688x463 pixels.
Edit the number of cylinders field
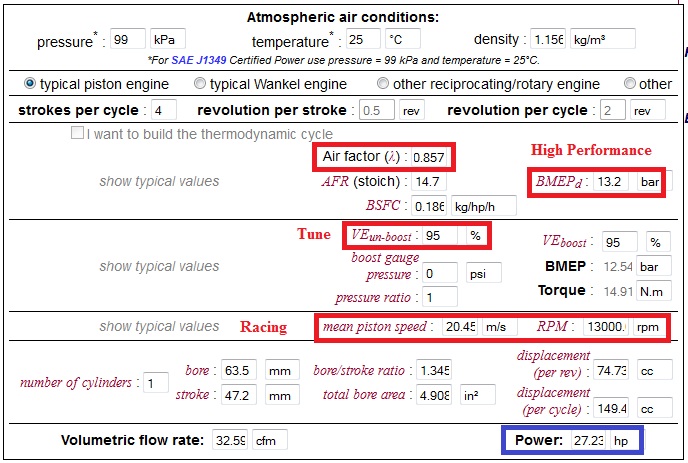tap(157, 383)
